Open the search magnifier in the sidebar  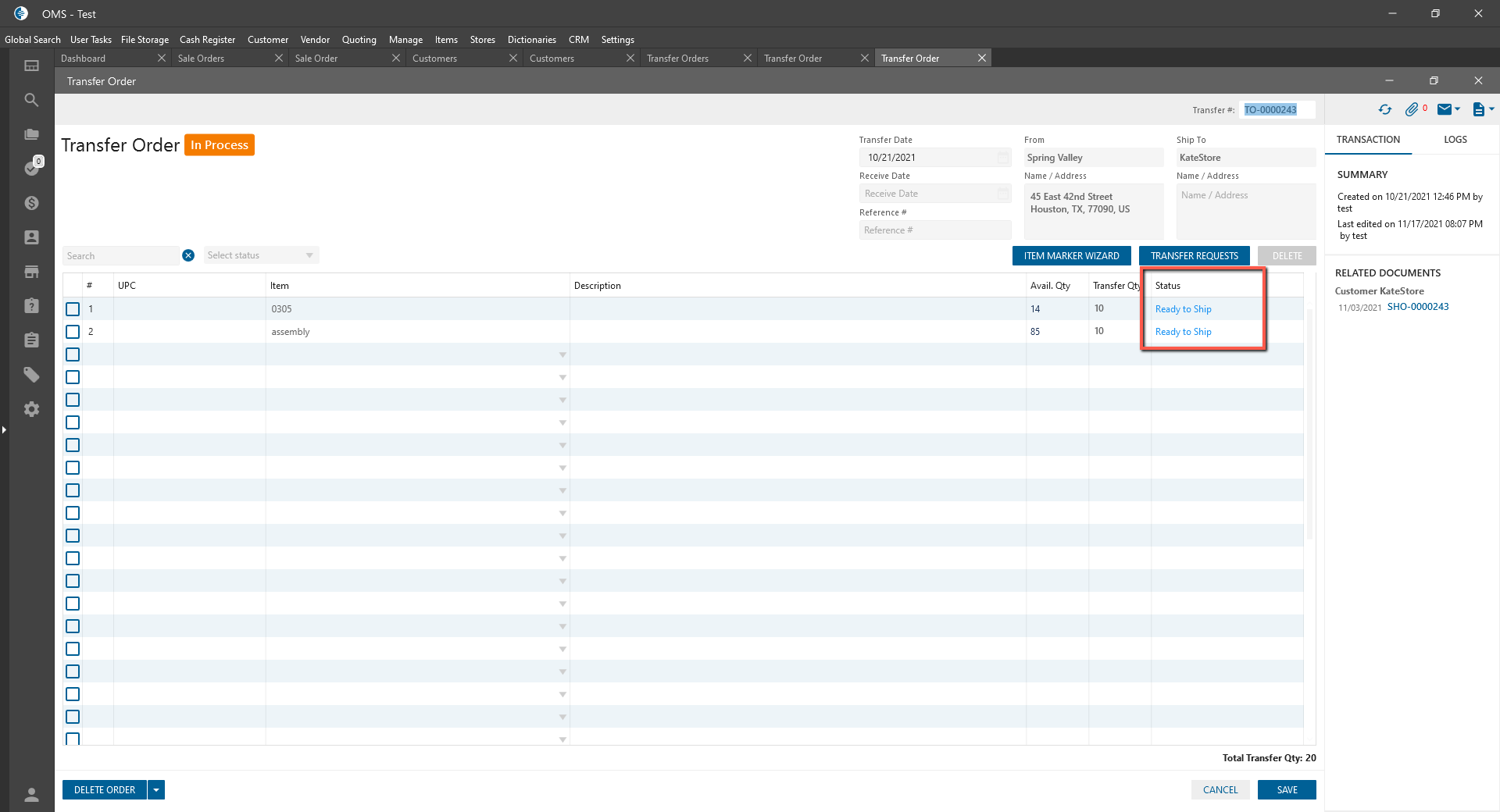31,100
